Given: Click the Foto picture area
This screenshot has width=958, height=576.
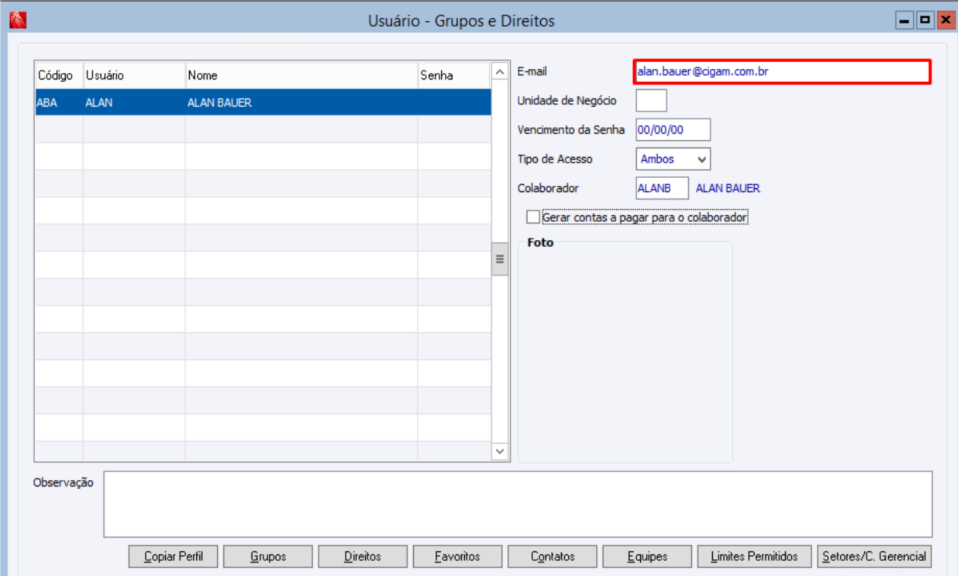Looking at the screenshot, I should point(625,353).
